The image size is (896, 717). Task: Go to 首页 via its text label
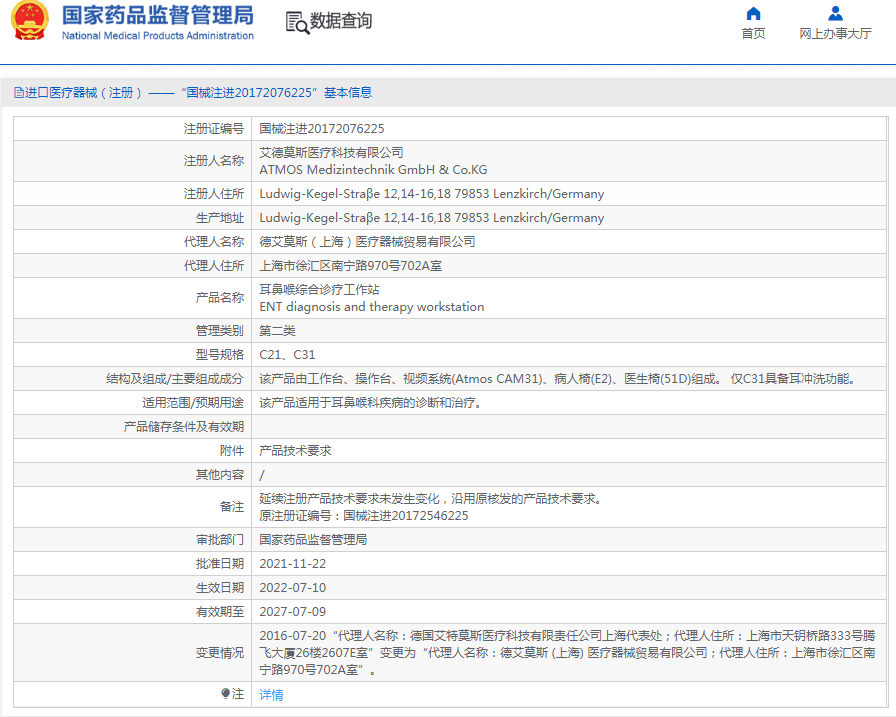pyautogui.click(x=753, y=34)
